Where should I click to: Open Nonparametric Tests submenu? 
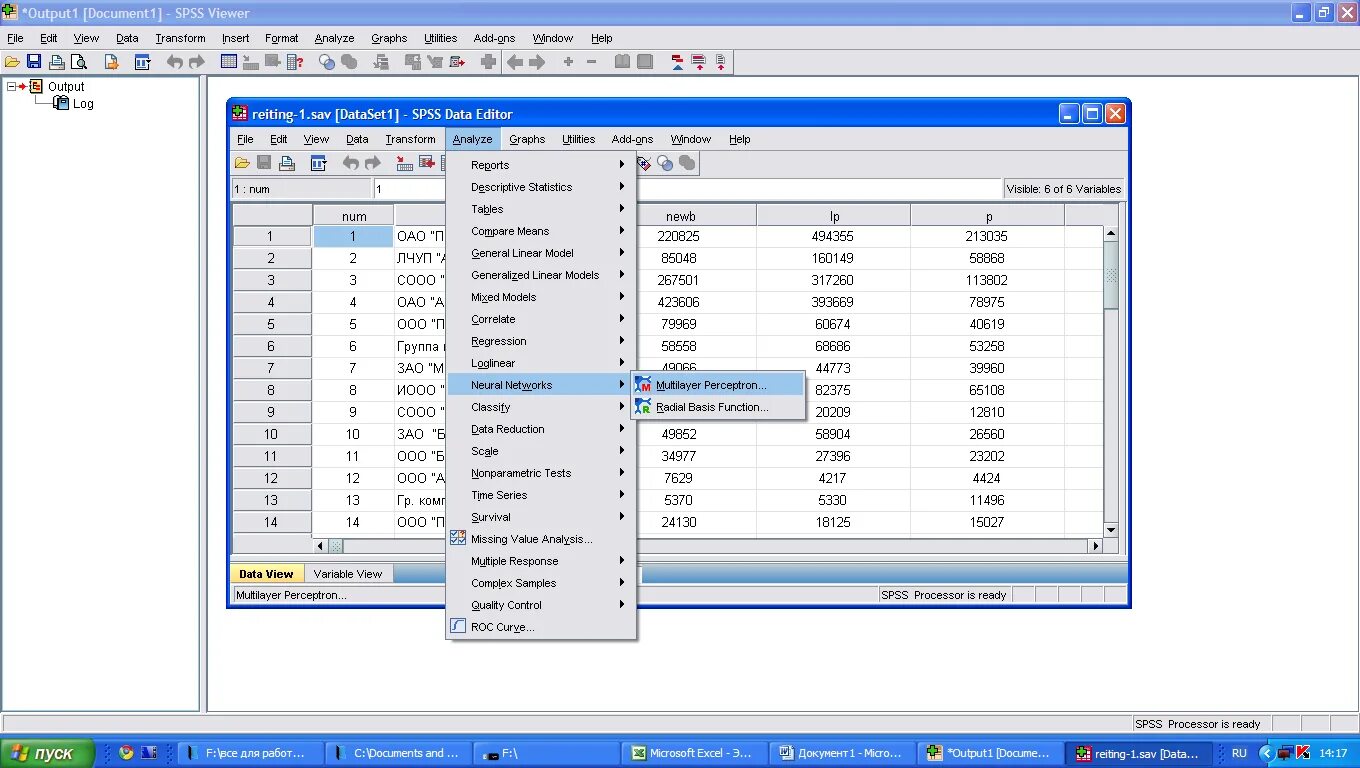click(541, 473)
